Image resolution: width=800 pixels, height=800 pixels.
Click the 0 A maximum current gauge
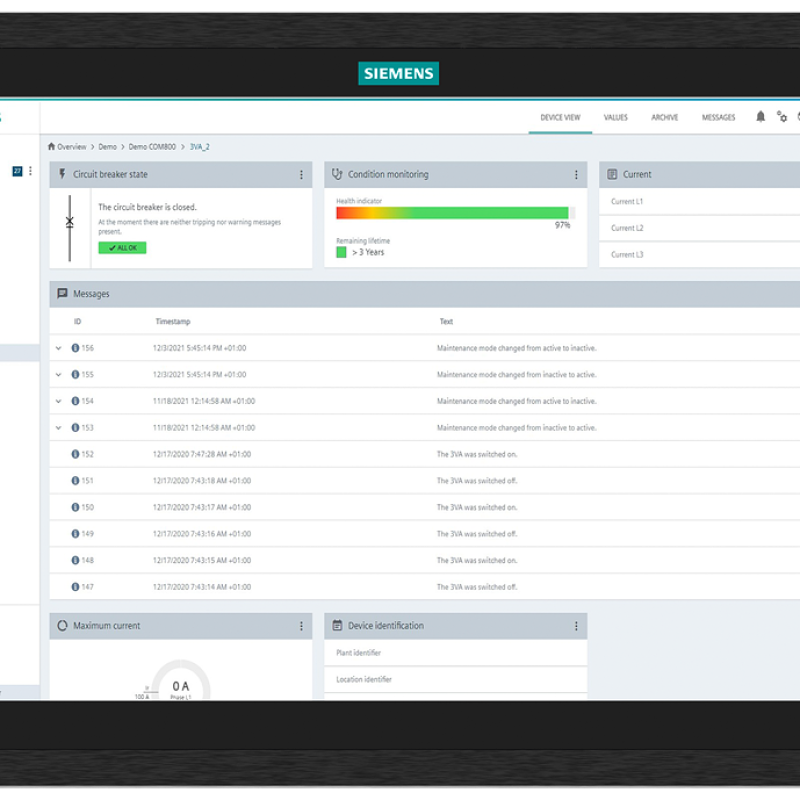pos(181,681)
